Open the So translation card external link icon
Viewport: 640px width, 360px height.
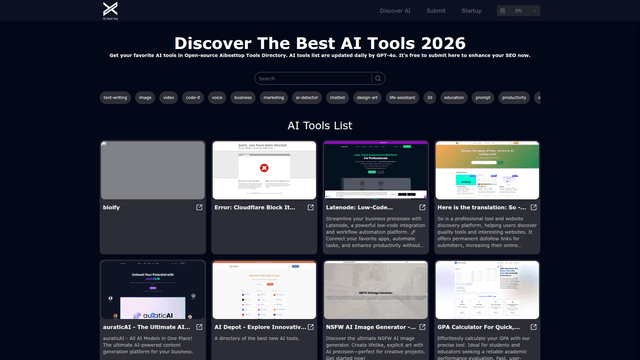(x=533, y=207)
